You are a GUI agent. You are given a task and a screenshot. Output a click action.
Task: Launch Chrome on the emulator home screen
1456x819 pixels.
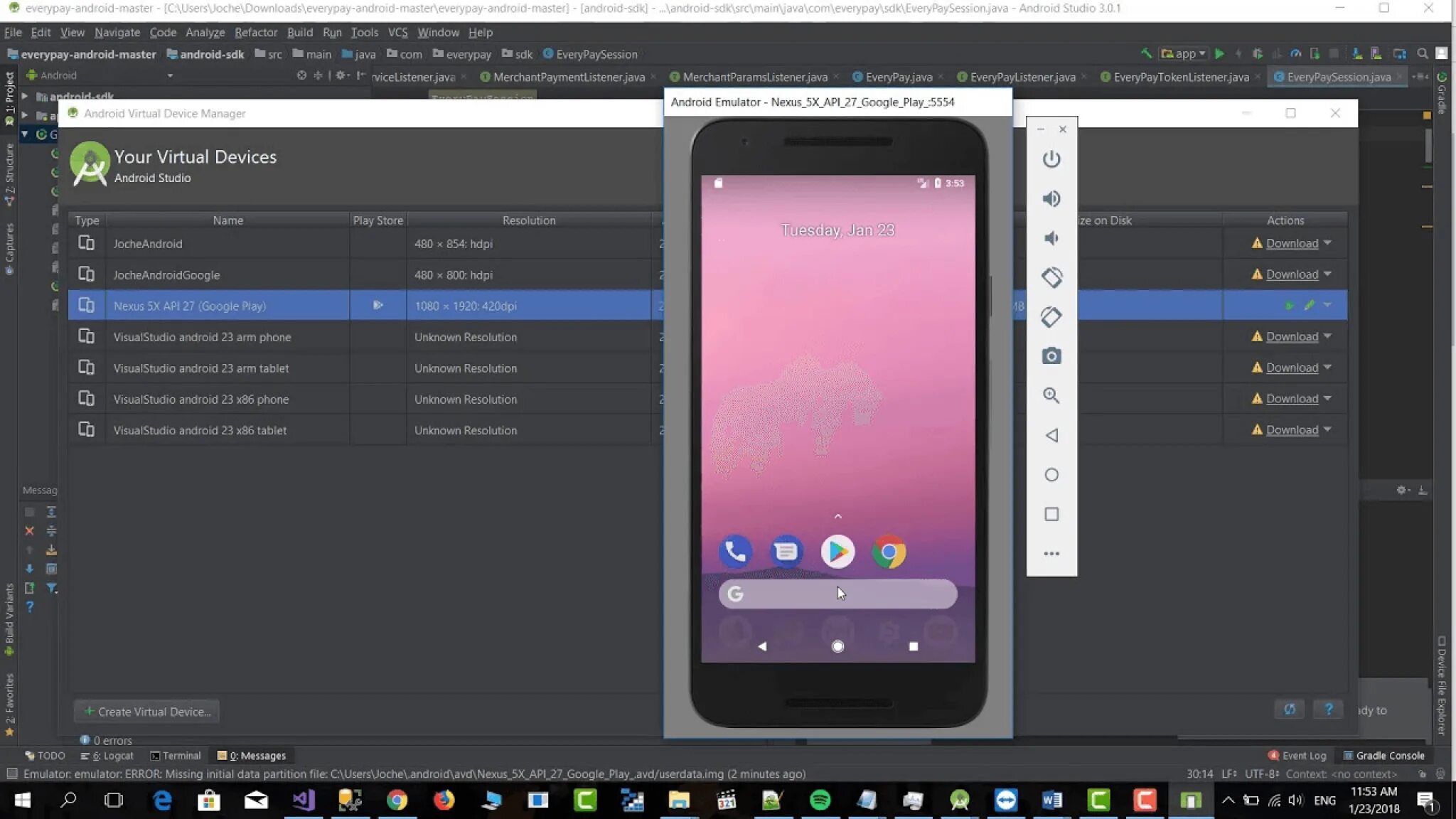889,552
